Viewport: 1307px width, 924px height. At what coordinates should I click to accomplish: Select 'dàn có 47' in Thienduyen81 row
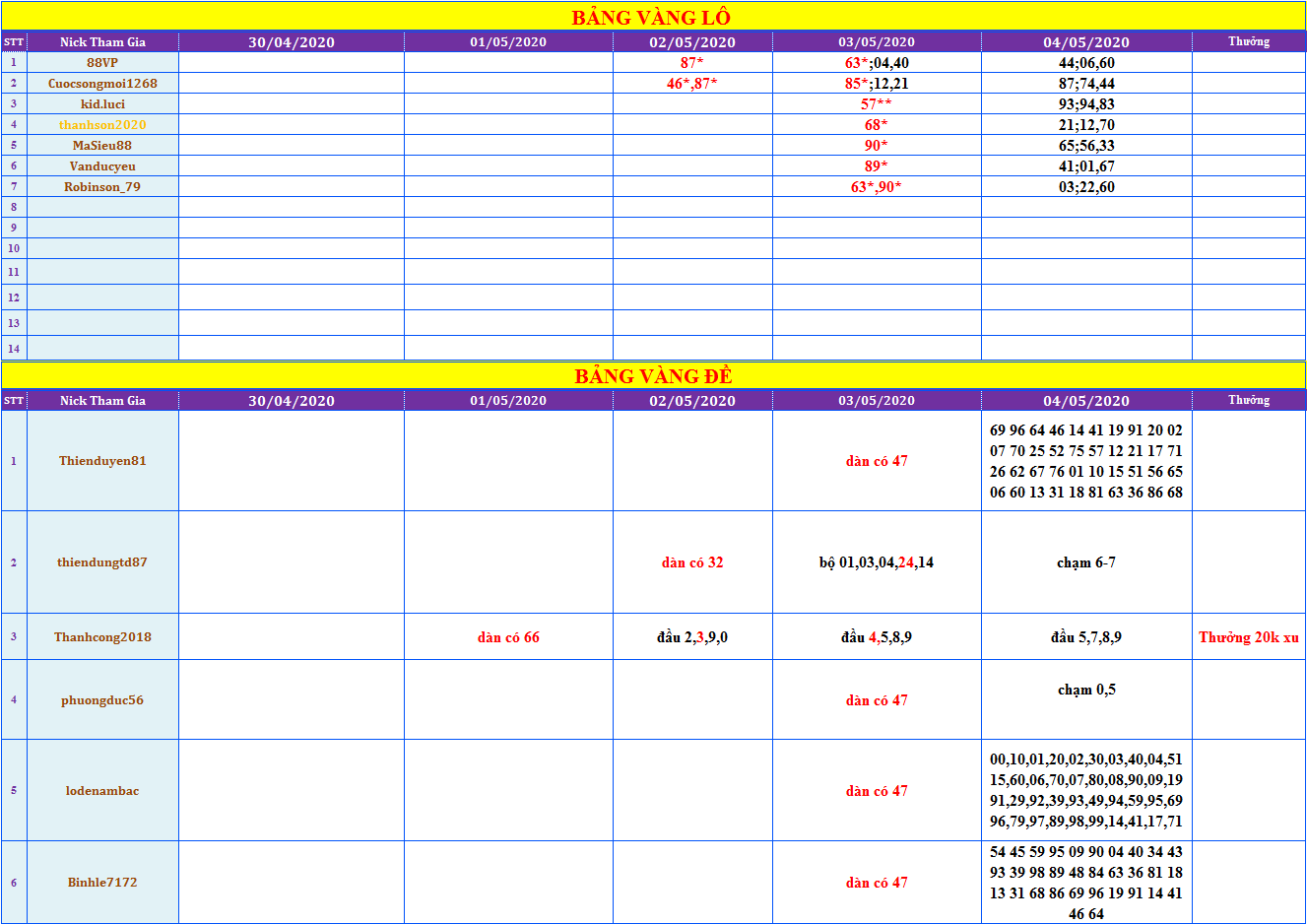[x=877, y=460]
